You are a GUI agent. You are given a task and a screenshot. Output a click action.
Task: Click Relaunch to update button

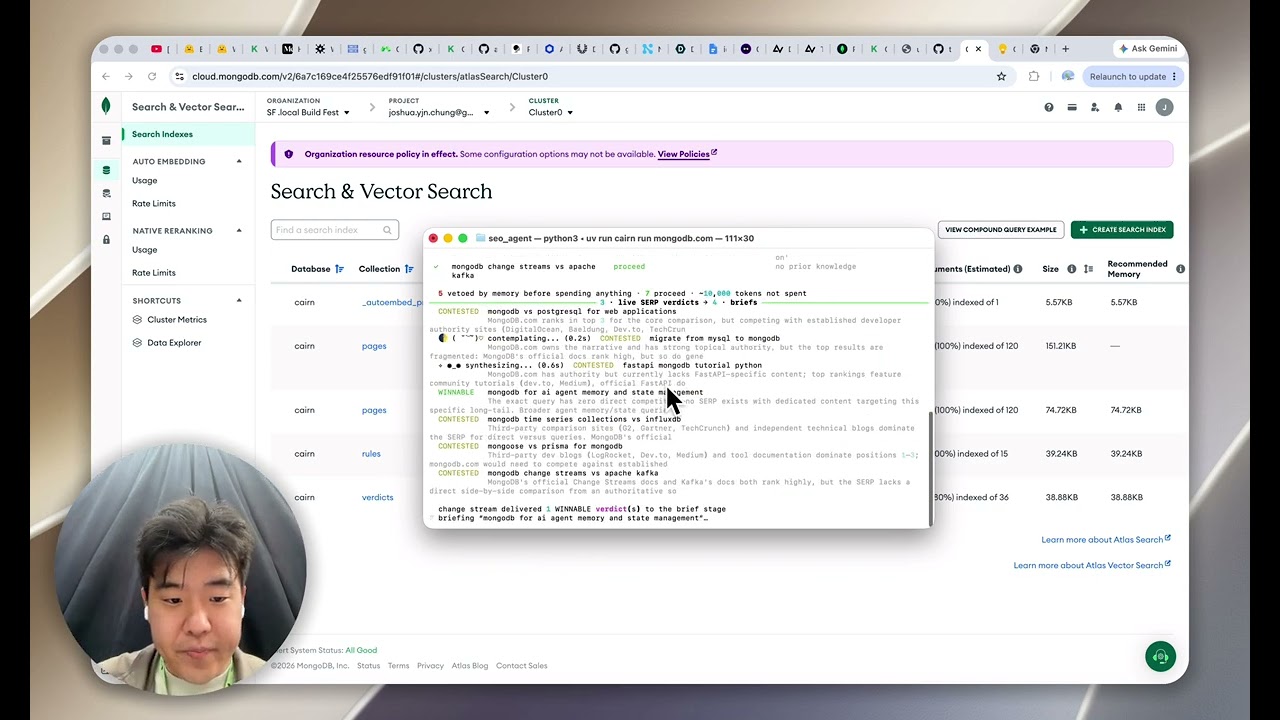coord(1133,76)
